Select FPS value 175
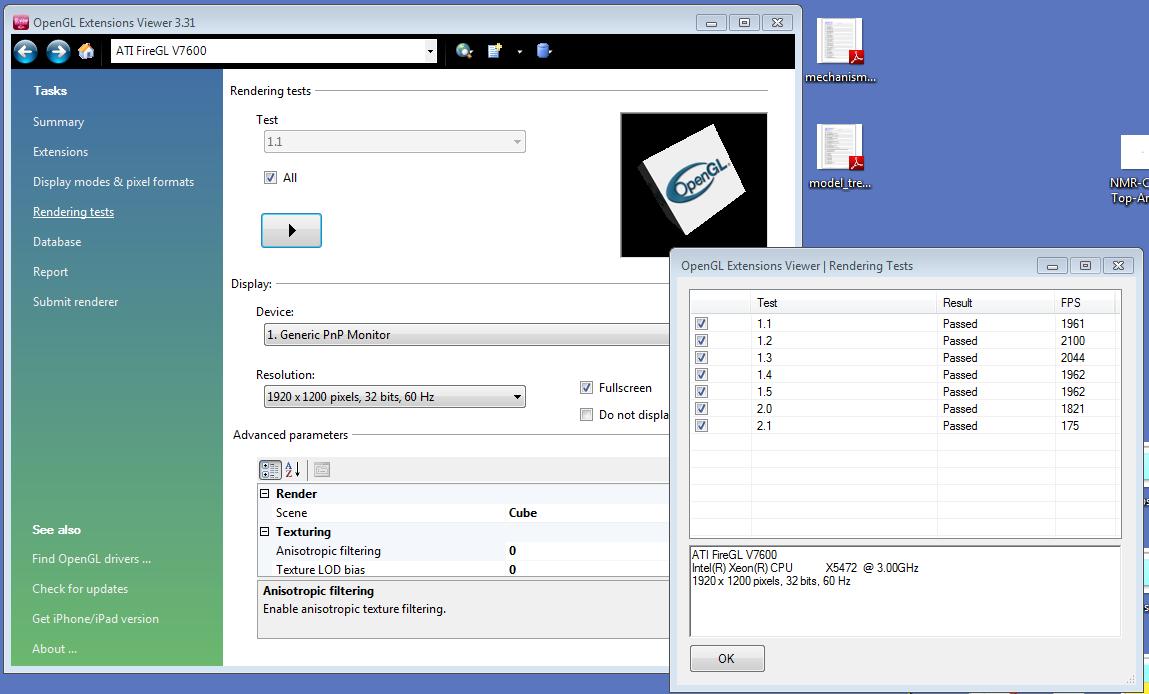Screen dimensions: 1149x694 [x=1070, y=426]
